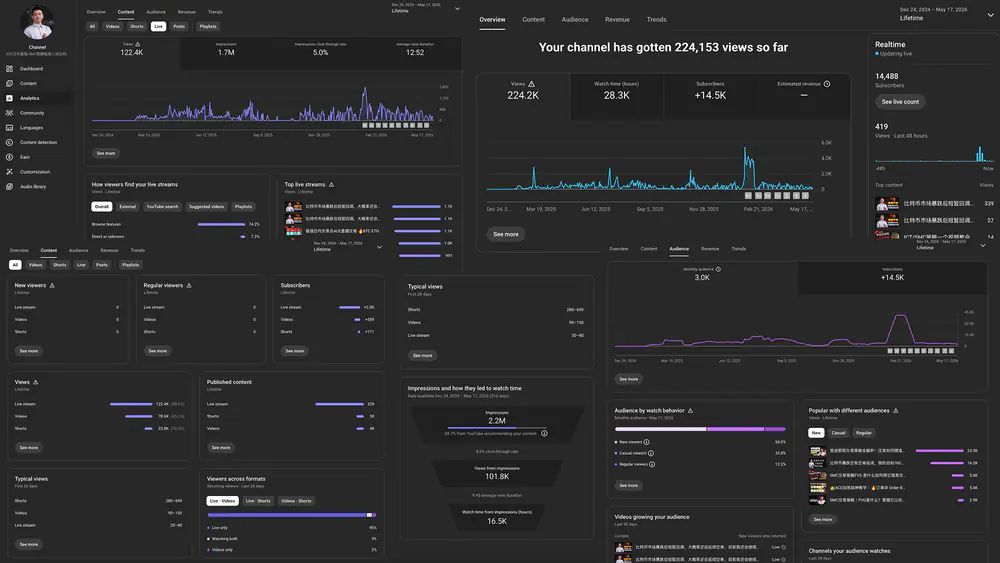Open Dashboard via its sidebar icon

(x=10, y=69)
